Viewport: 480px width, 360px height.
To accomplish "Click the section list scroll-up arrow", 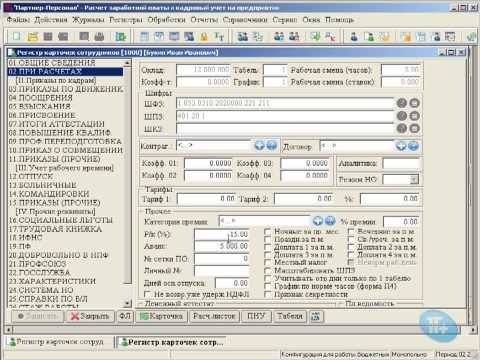I will (127, 63).
